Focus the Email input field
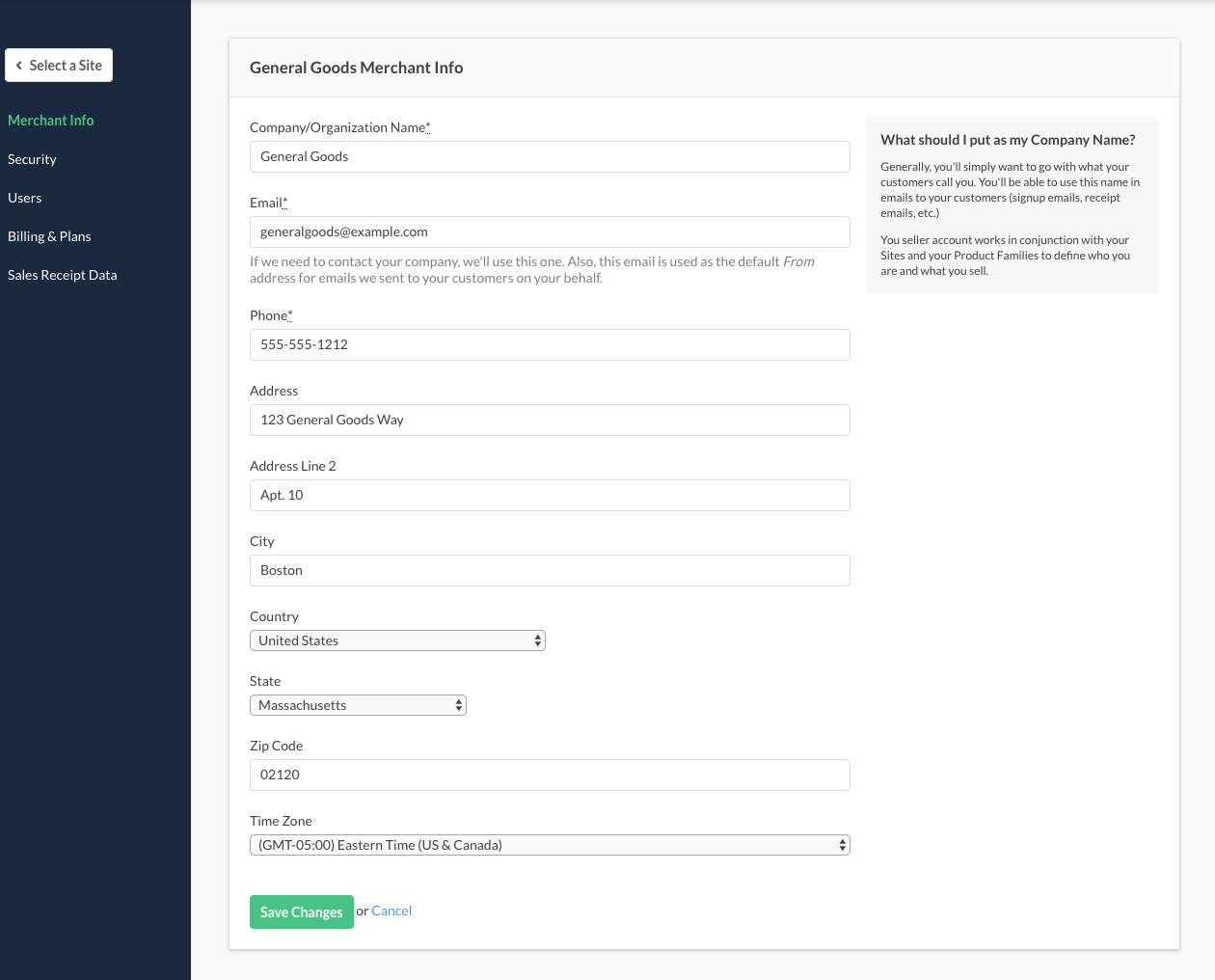Screen dimensions: 1215x980 [550, 231]
